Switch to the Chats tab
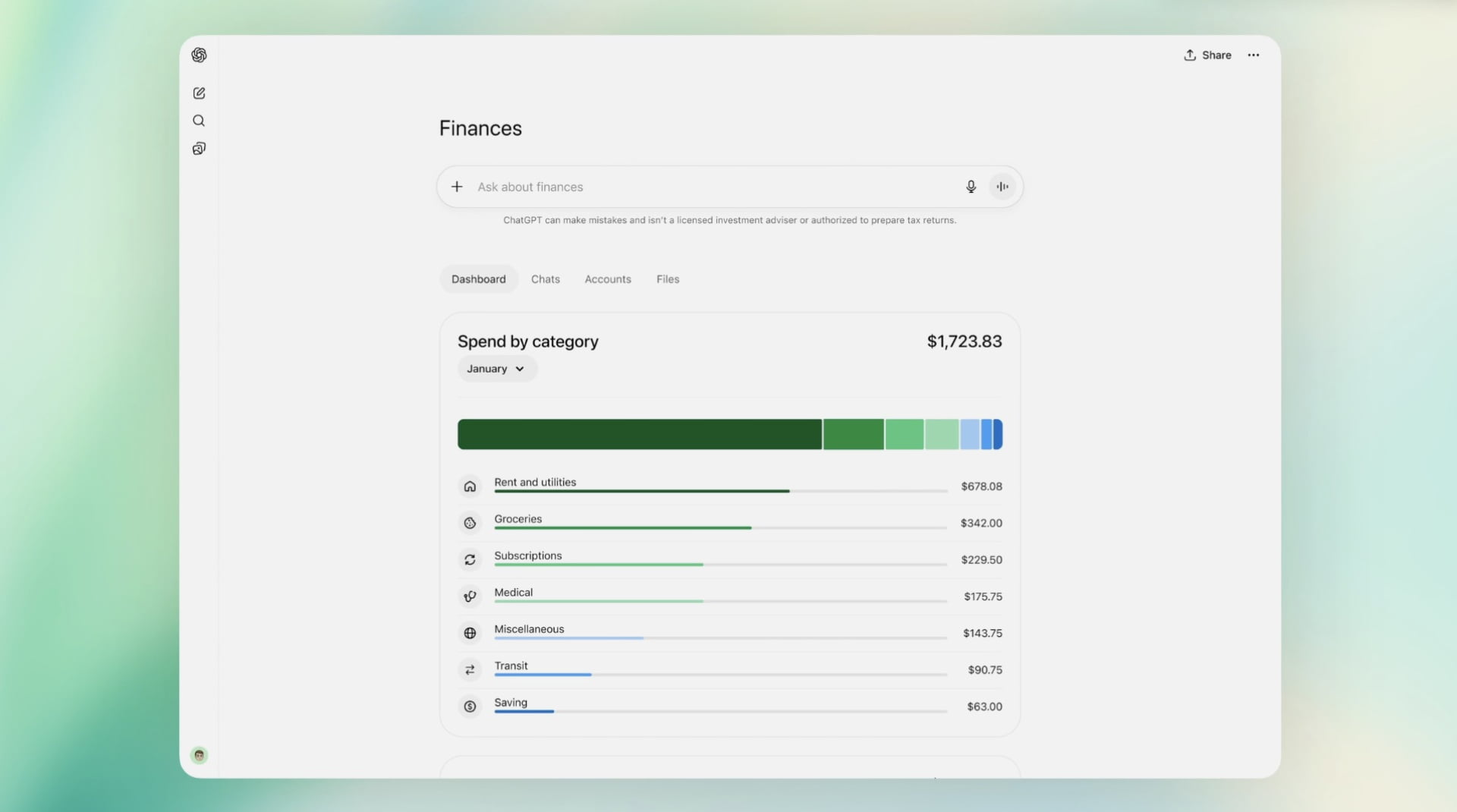 coord(546,279)
